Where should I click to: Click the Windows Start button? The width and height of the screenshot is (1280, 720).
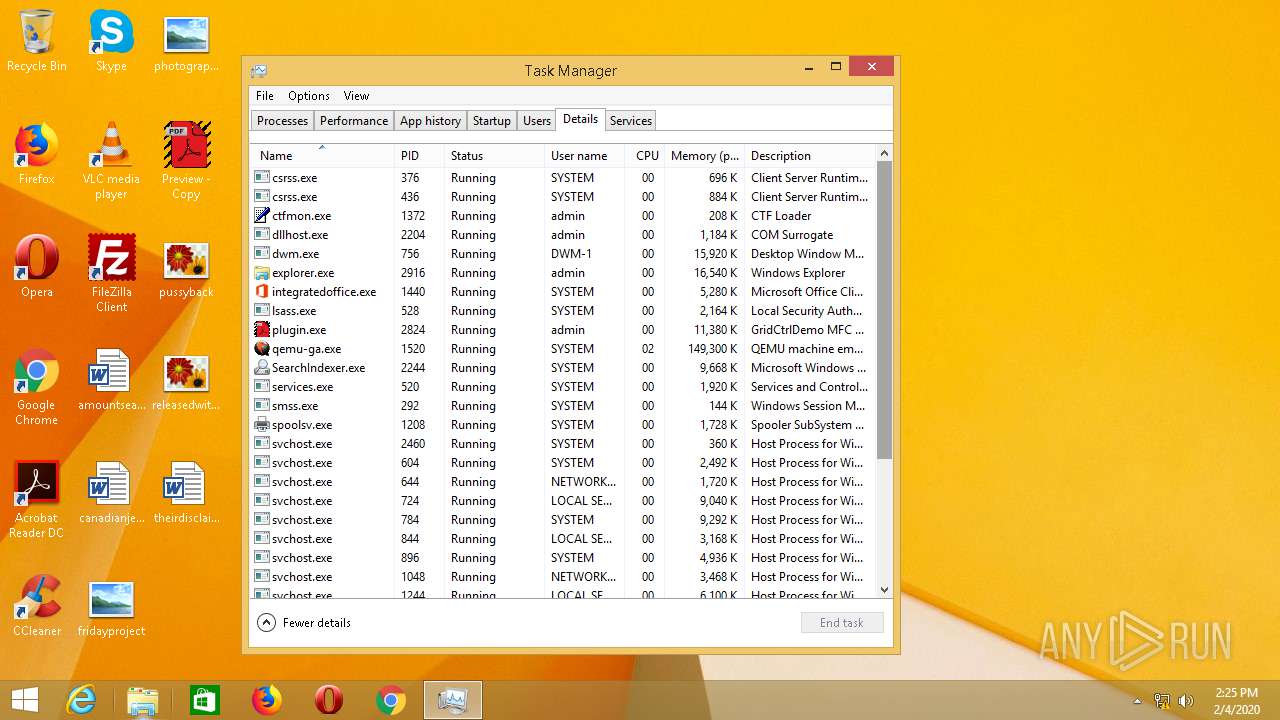(25, 700)
